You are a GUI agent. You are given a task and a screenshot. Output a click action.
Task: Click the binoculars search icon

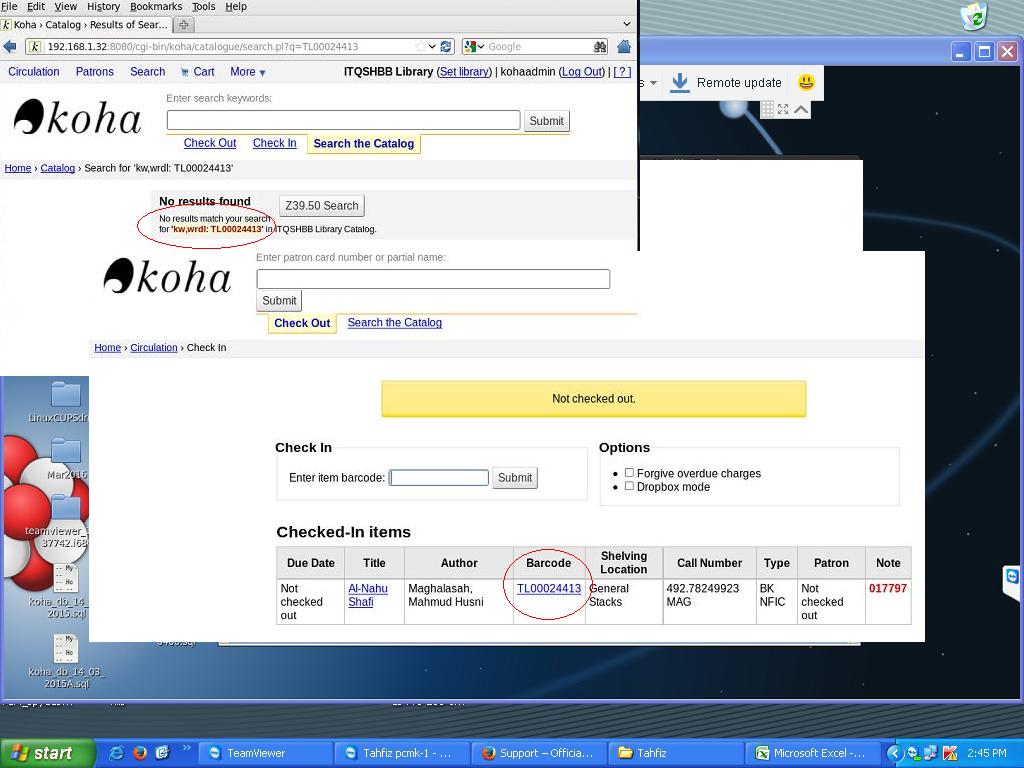click(600, 46)
